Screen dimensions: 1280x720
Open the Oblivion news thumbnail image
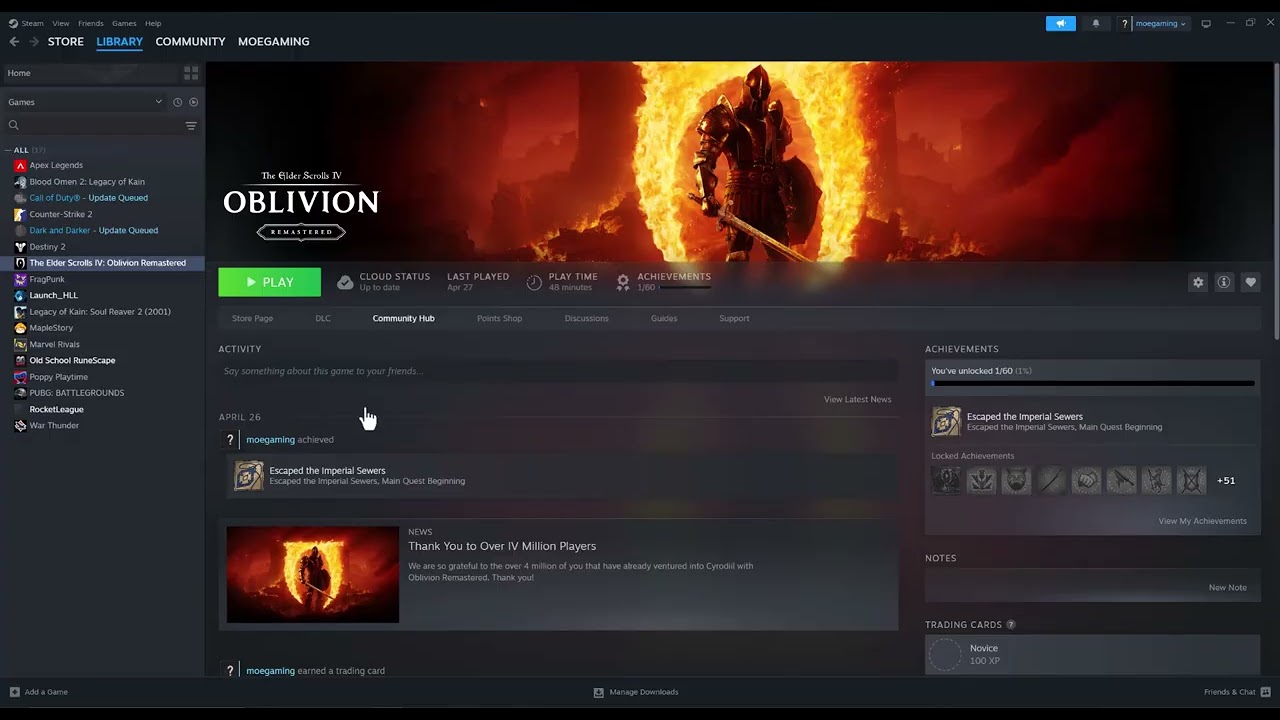(313, 575)
